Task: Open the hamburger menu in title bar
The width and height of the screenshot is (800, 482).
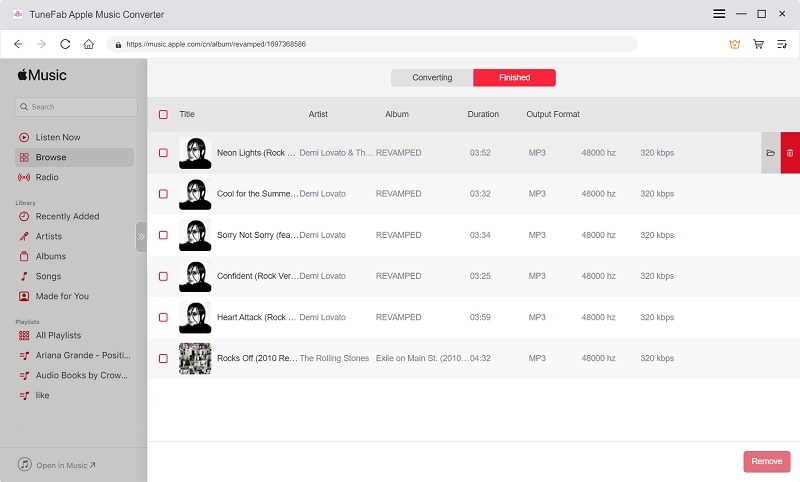Action: click(x=719, y=14)
